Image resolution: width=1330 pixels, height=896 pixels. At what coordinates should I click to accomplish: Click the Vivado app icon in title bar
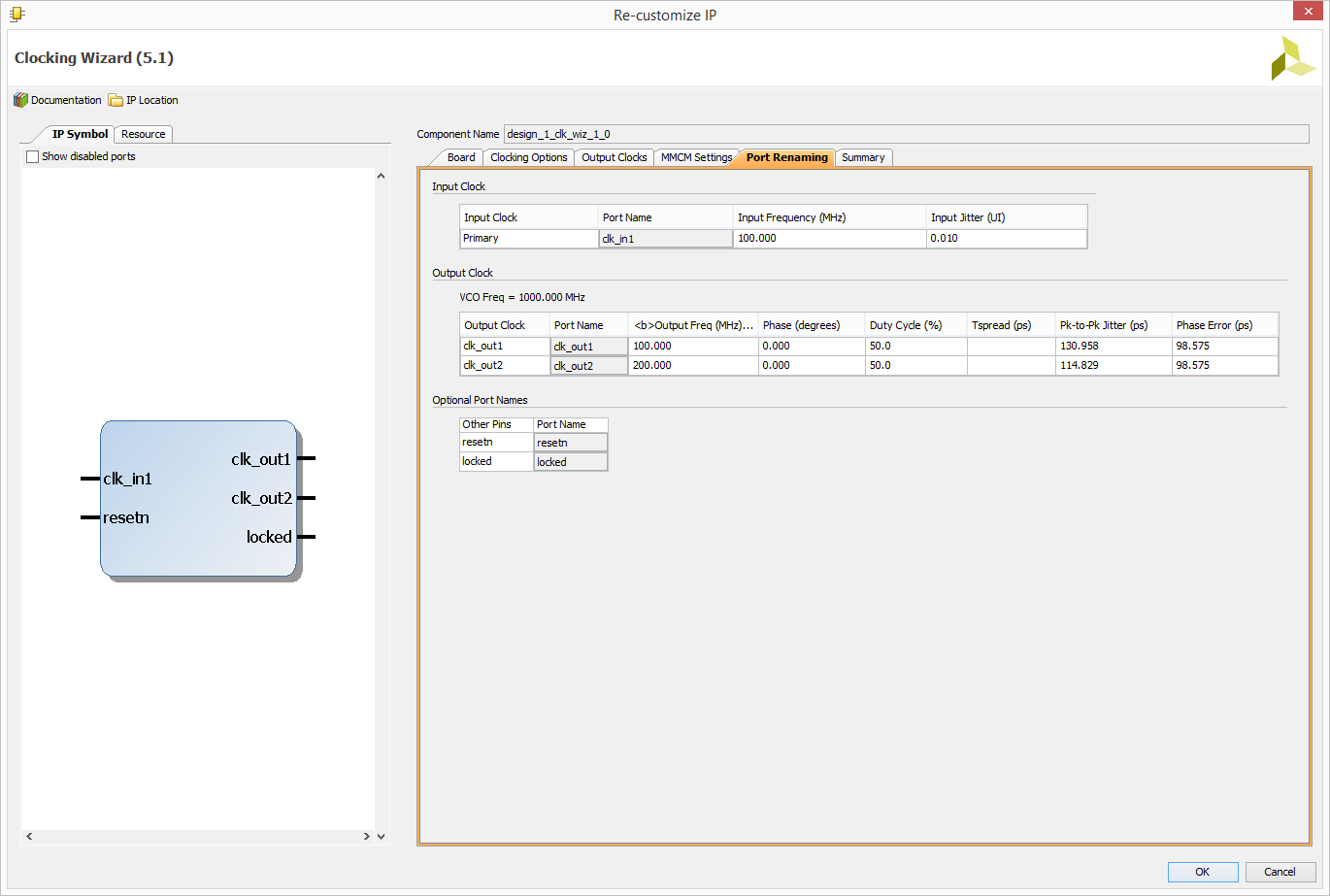click(17, 14)
